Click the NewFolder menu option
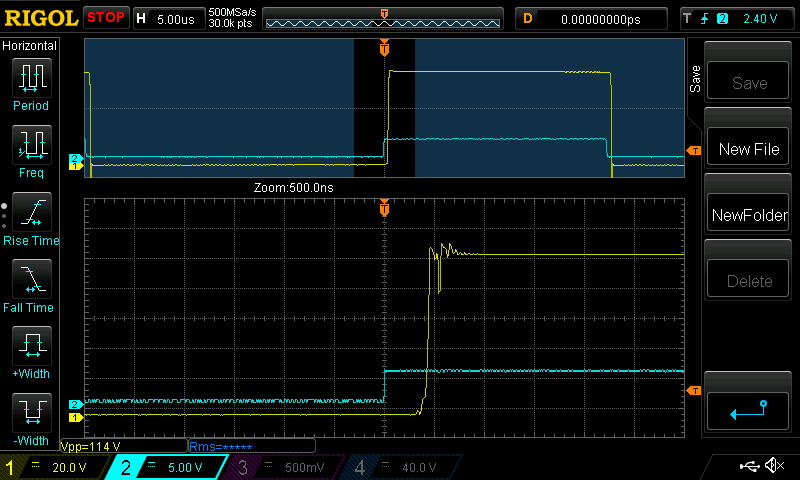The height and width of the screenshot is (480, 800). (749, 215)
